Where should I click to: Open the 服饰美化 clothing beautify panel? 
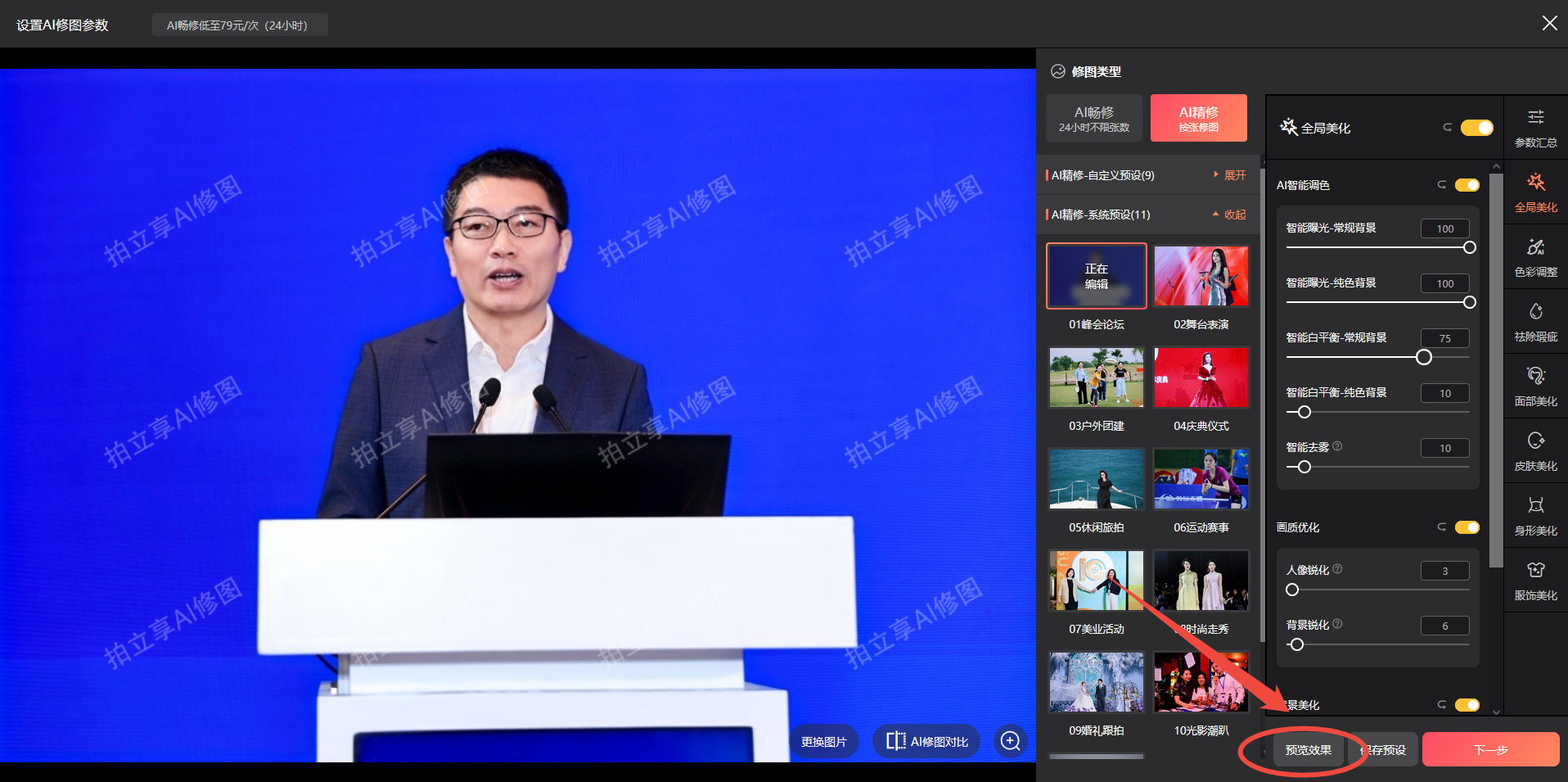1535,580
